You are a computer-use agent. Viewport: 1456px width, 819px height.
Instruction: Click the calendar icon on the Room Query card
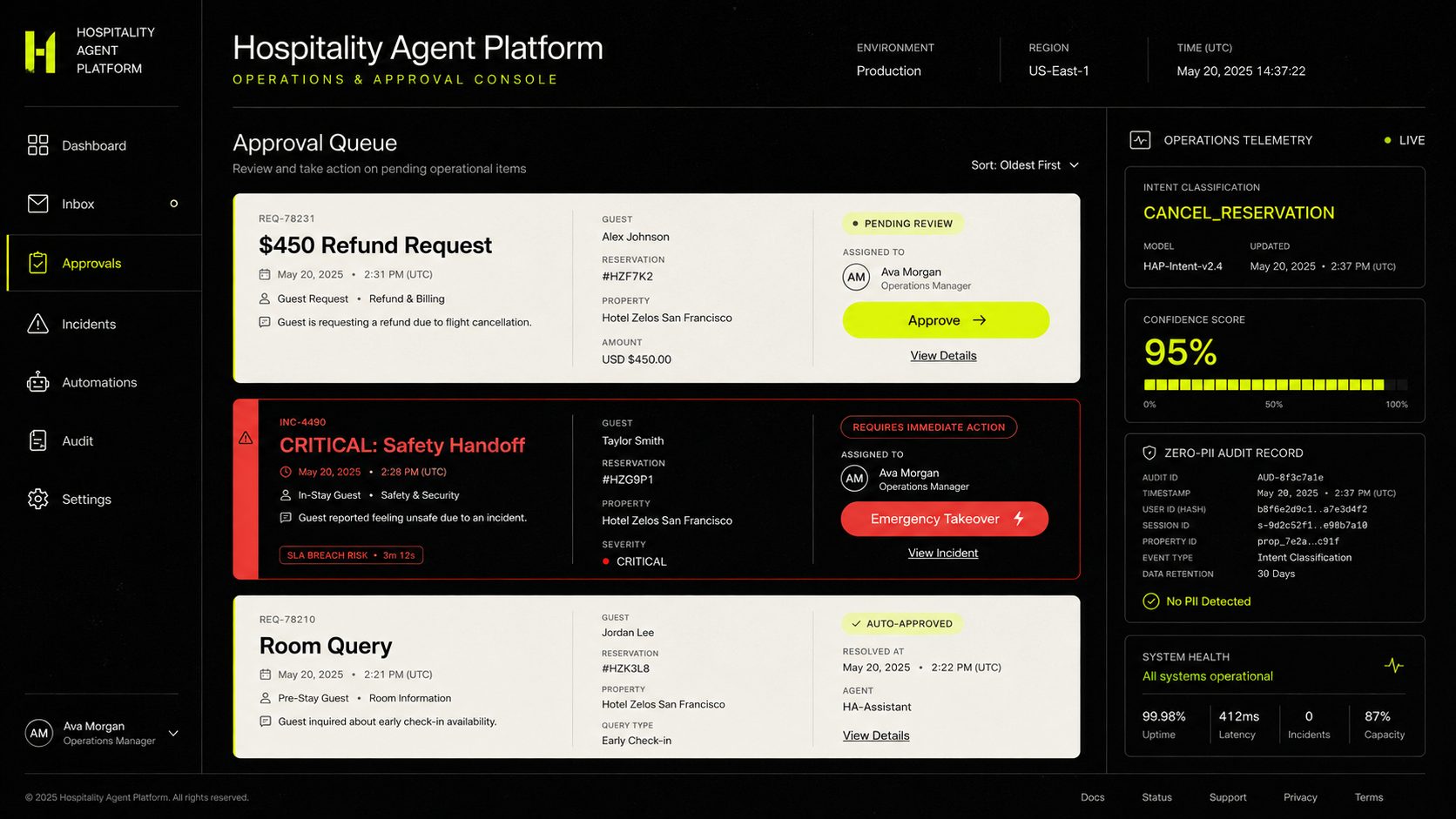(x=266, y=675)
